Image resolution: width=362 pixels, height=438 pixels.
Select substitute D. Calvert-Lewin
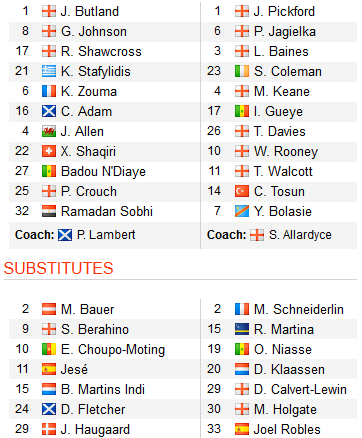pos(300,389)
